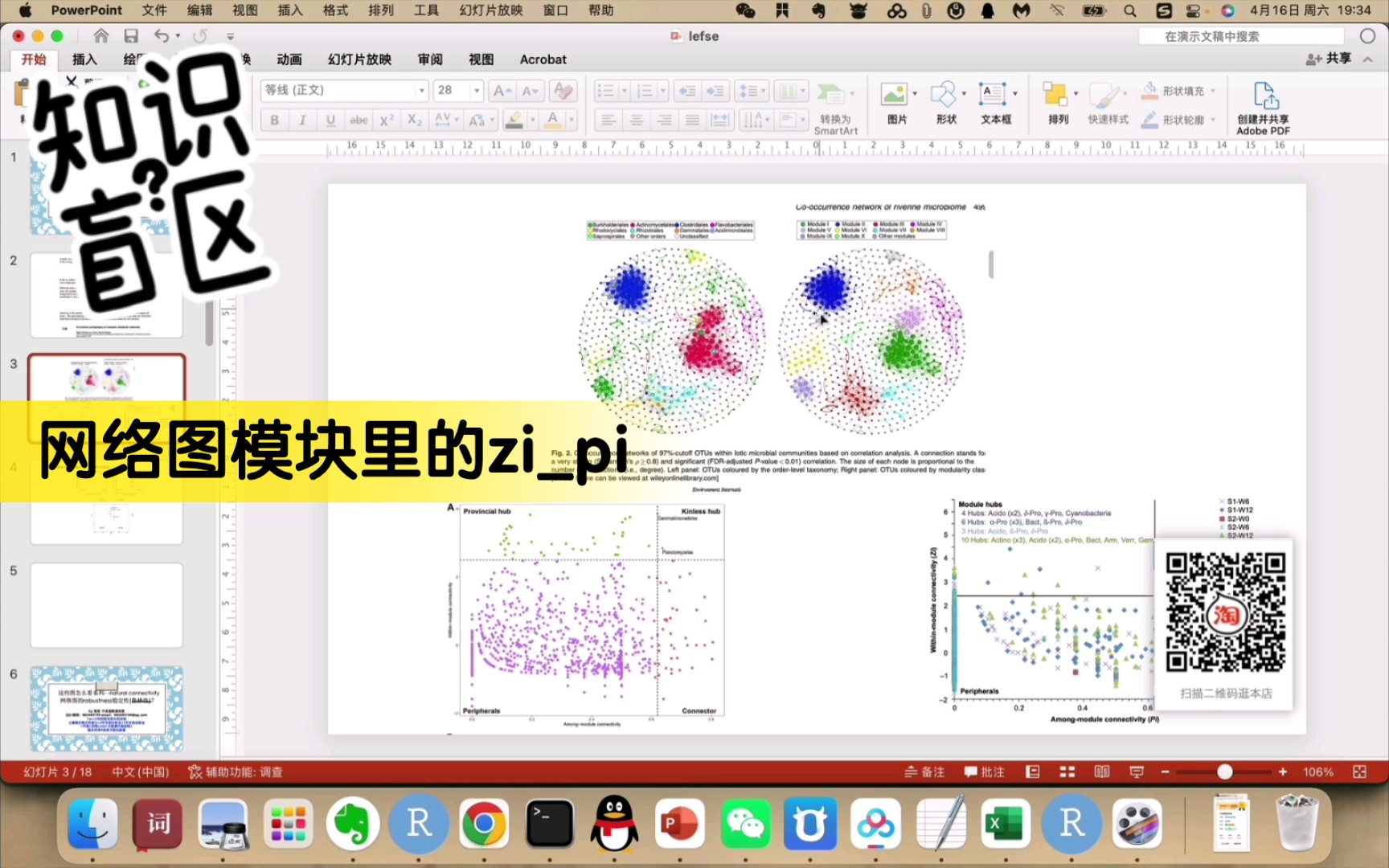The width and height of the screenshot is (1389, 868).
Task: Align text left
Action: pos(608,121)
